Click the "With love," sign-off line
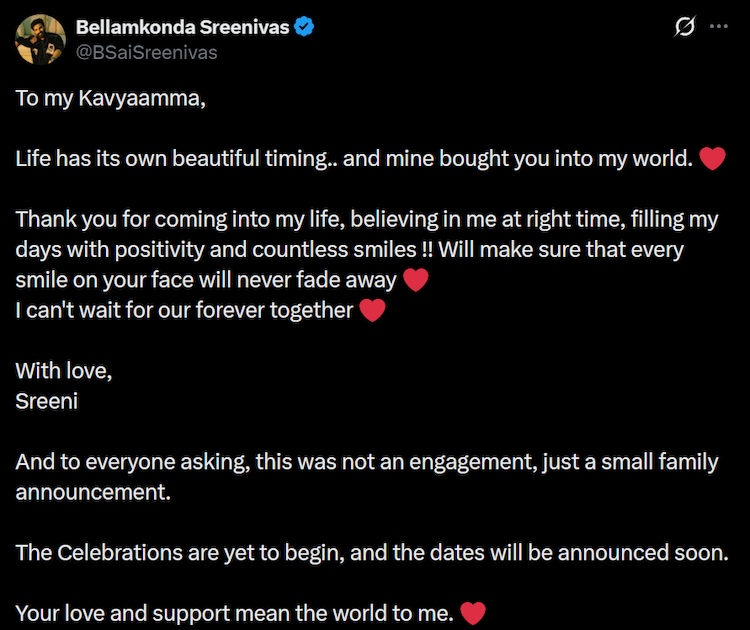This screenshot has width=750, height=630. (x=64, y=371)
